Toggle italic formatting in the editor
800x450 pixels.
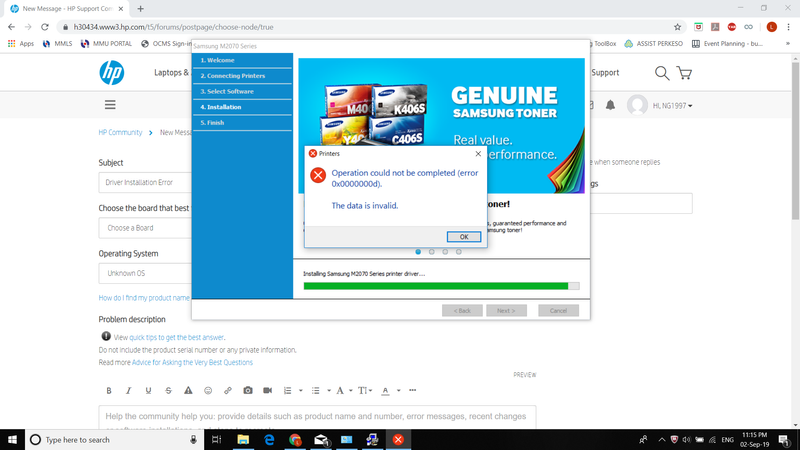click(129, 391)
